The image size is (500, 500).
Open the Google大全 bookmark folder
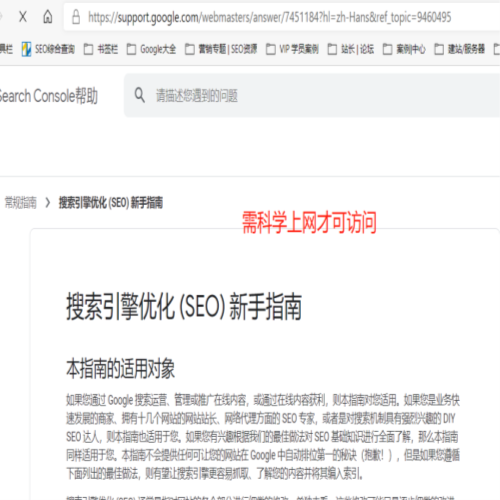pos(151,49)
